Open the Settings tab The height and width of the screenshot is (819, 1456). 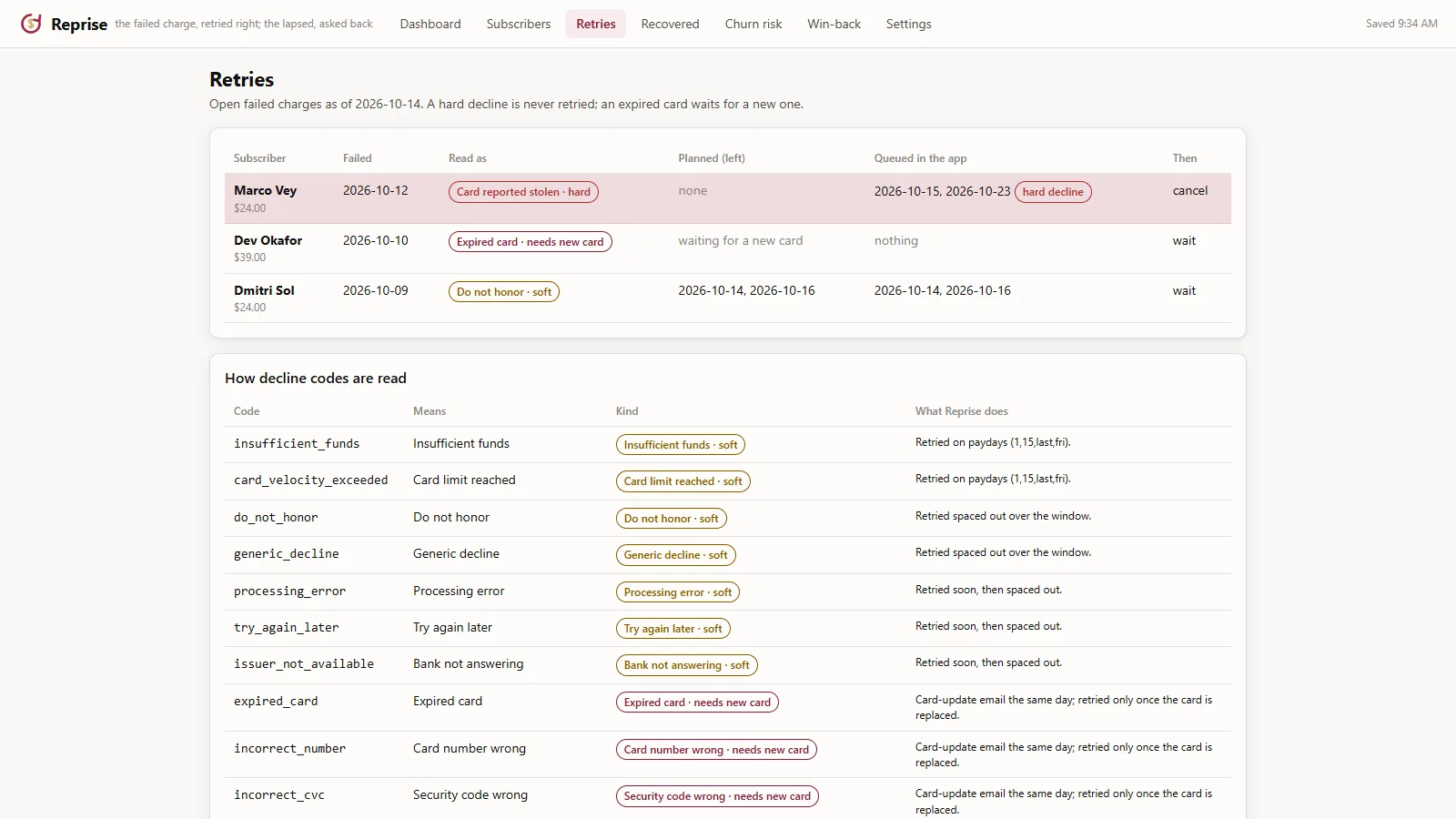909,24
